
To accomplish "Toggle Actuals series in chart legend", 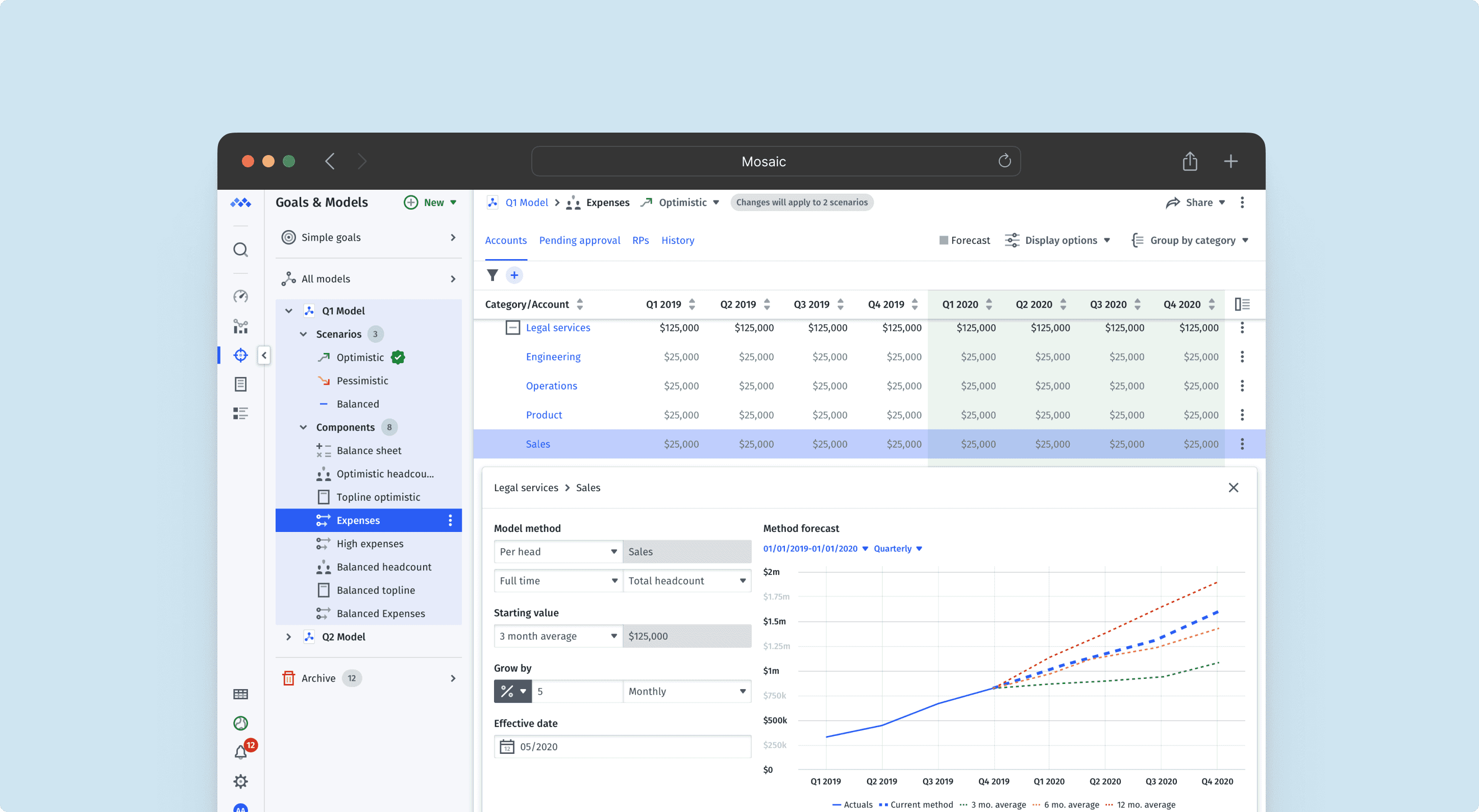I will point(852,804).
